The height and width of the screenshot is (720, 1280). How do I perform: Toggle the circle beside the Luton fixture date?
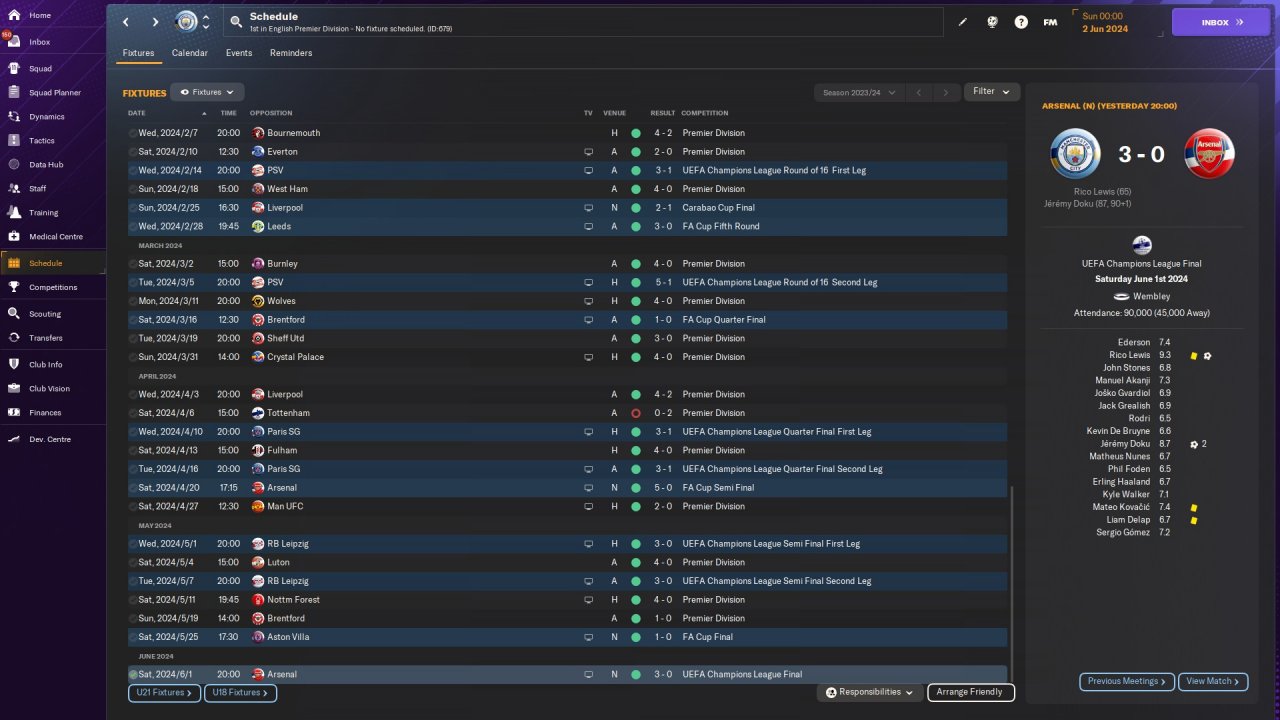click(133, 562)
